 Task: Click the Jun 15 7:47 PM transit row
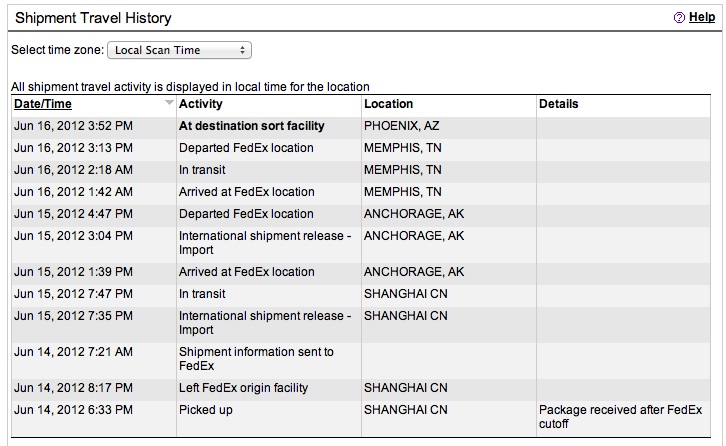click(x=361, y=294)
